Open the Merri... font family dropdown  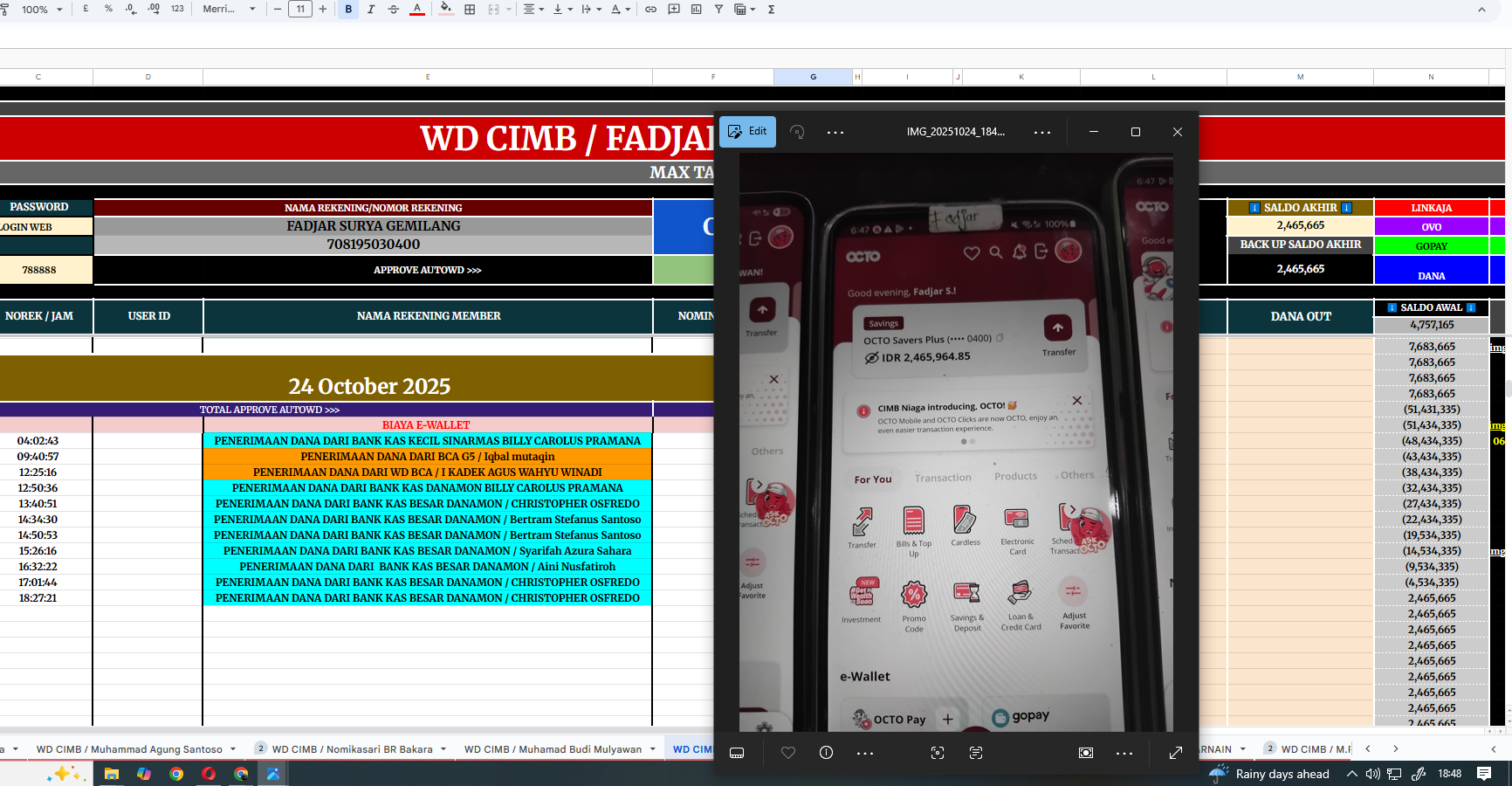pos(230,9)
